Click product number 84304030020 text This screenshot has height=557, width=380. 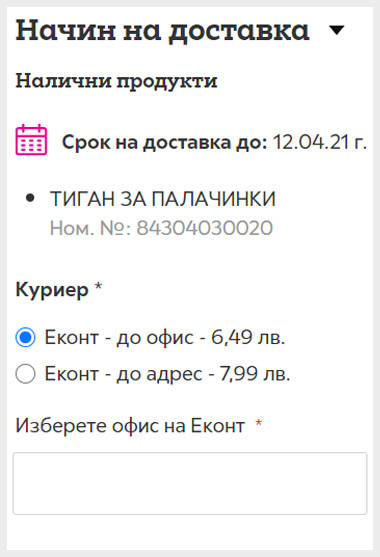coord(205,228)
